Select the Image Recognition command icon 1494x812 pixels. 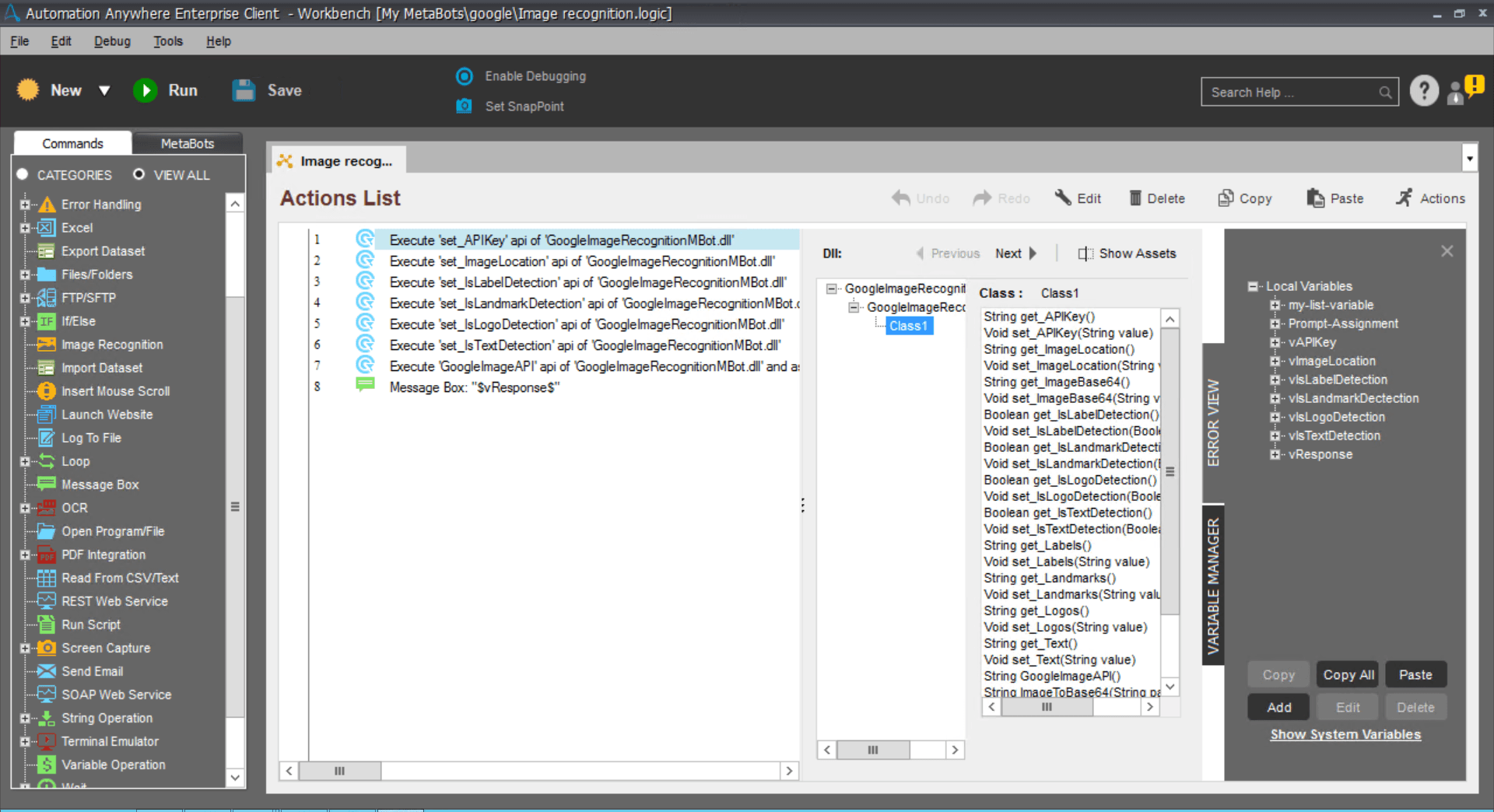47,345
